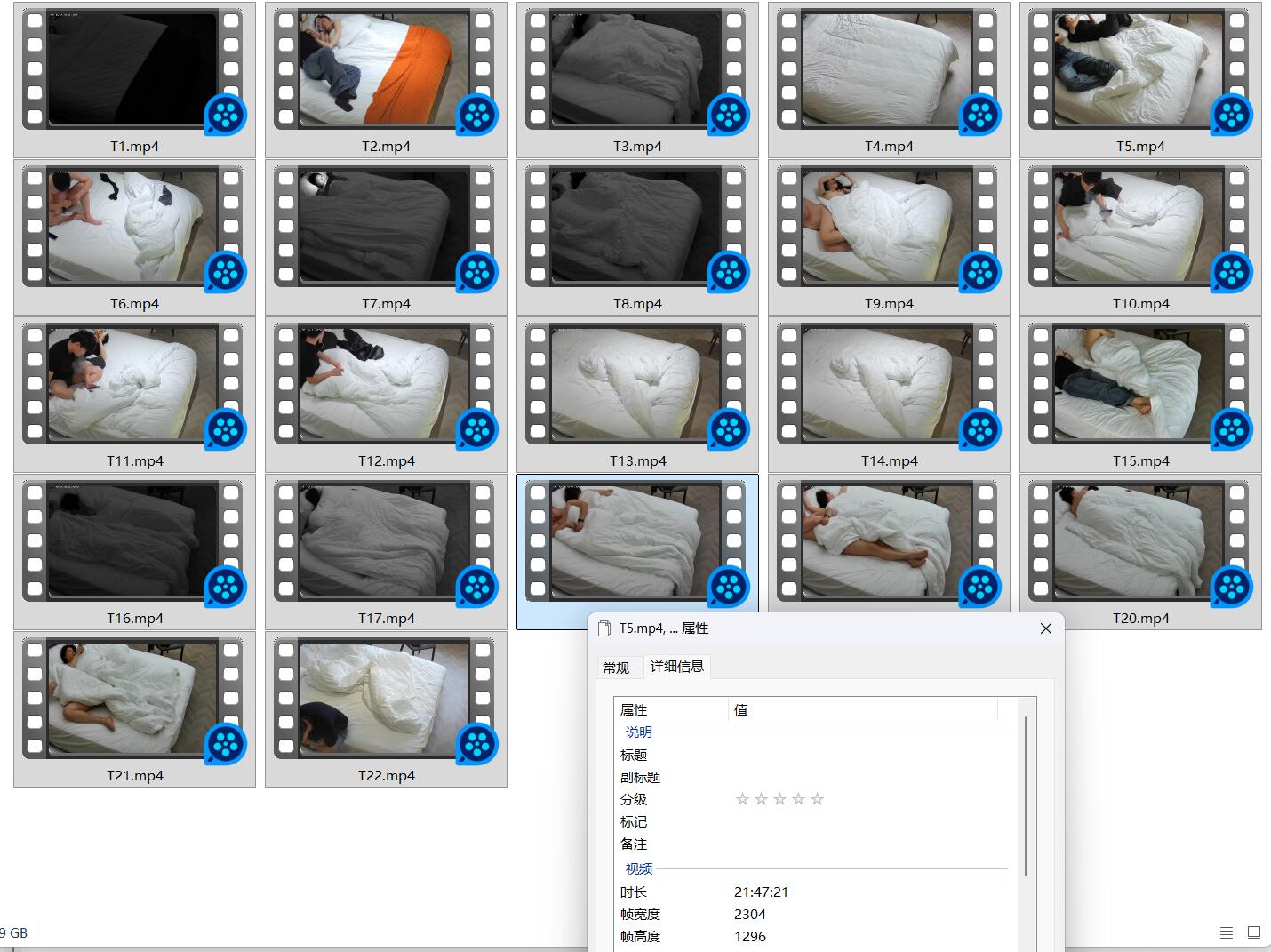Click the 标题 value field

(867, 755)
